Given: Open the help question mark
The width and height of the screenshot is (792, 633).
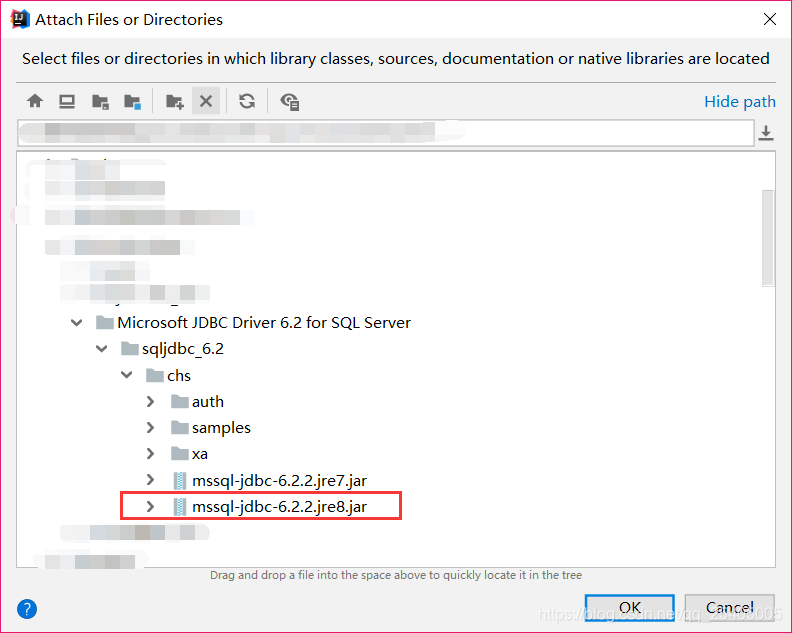Looking at the screenshot, I should point(27,609).
